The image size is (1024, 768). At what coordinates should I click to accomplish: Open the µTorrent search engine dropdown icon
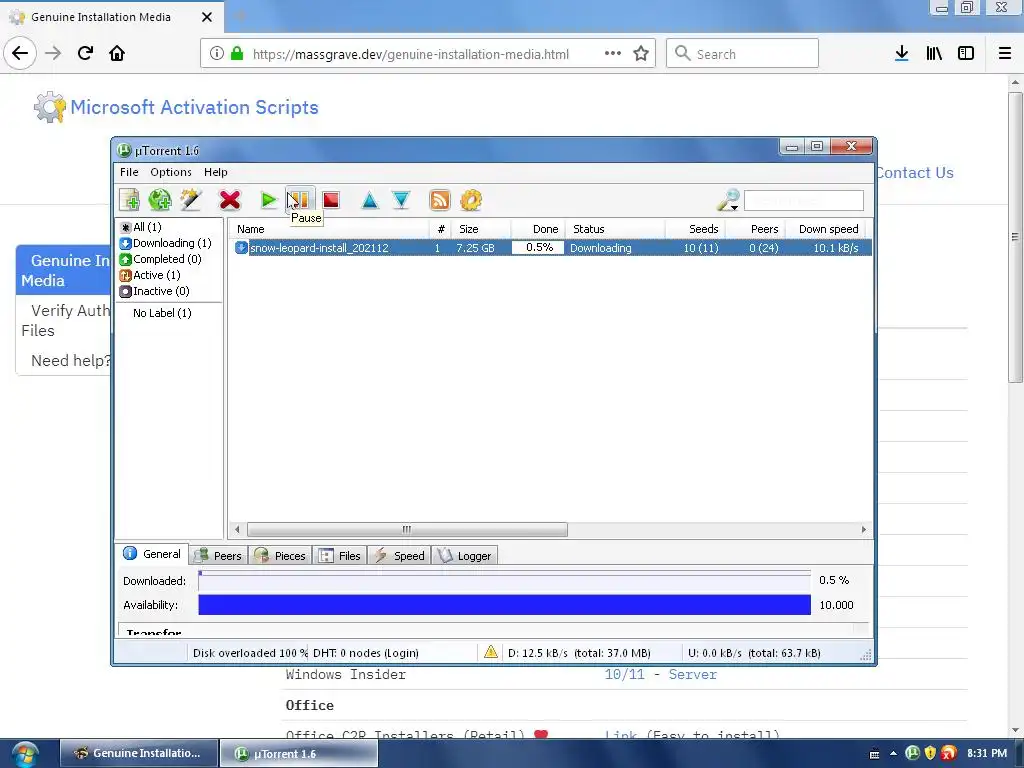click(728, 200)
